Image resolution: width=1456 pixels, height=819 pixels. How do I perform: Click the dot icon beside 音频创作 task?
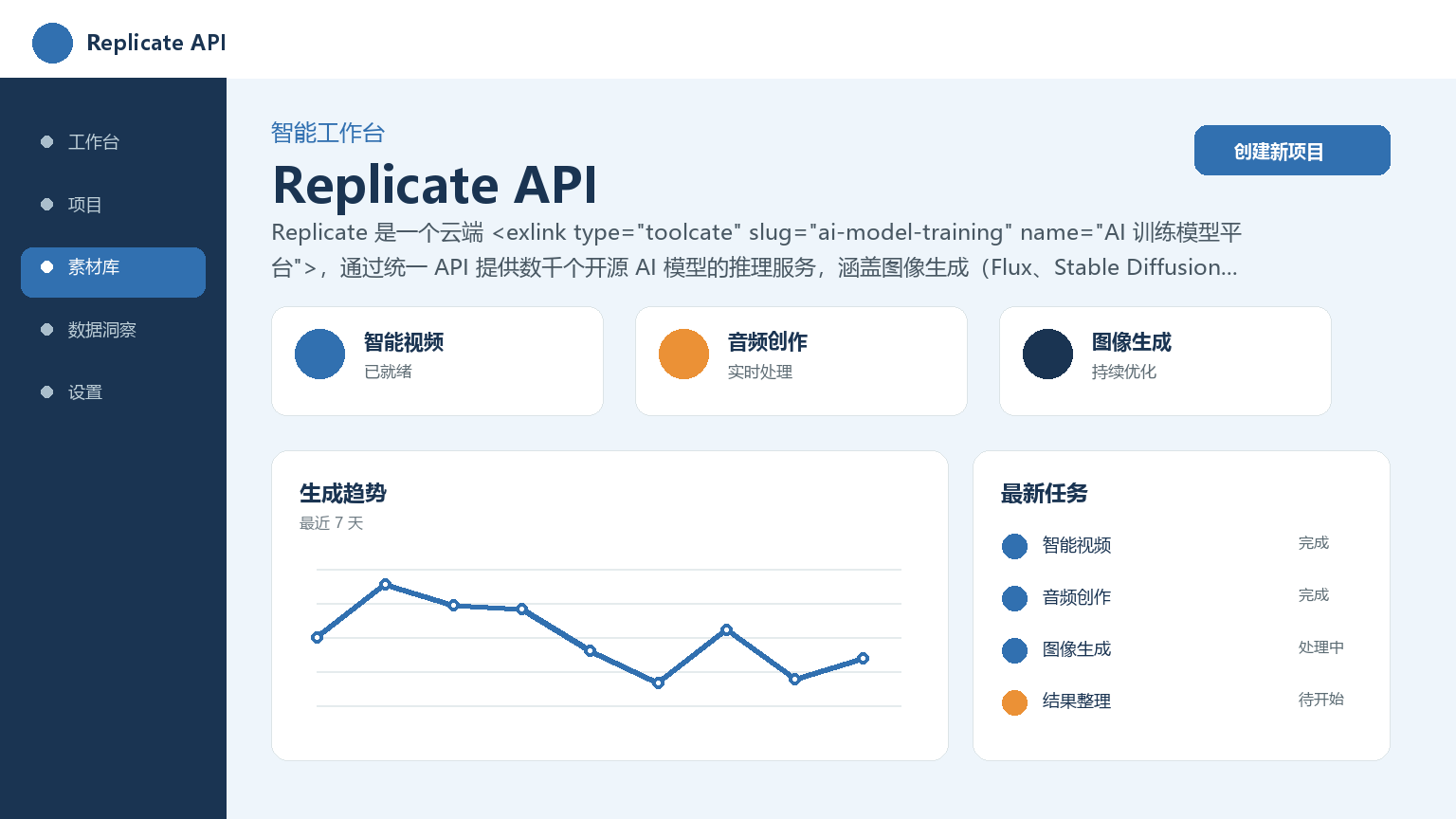coord(1014,598)
